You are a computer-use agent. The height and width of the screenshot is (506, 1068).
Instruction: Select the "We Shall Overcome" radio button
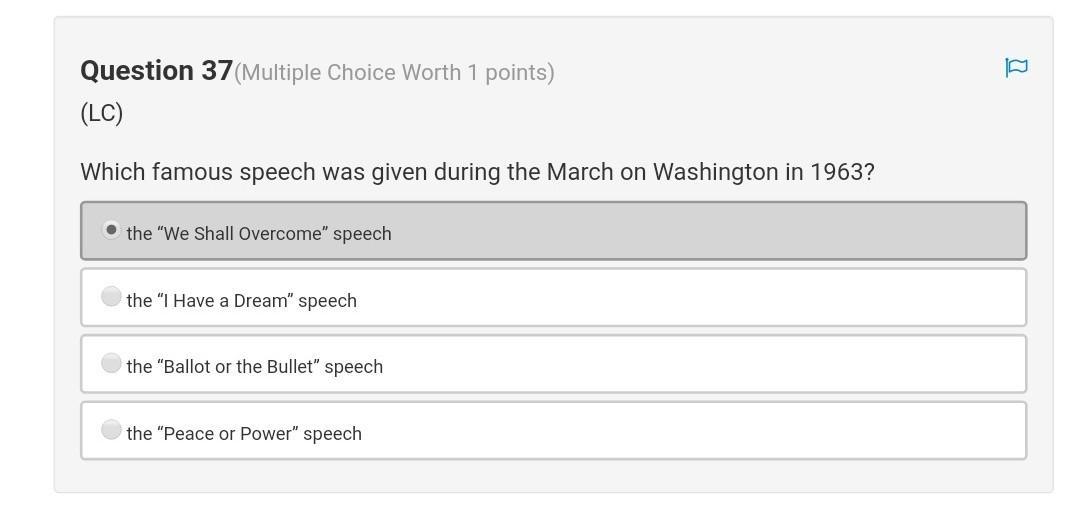coord(111,230)
